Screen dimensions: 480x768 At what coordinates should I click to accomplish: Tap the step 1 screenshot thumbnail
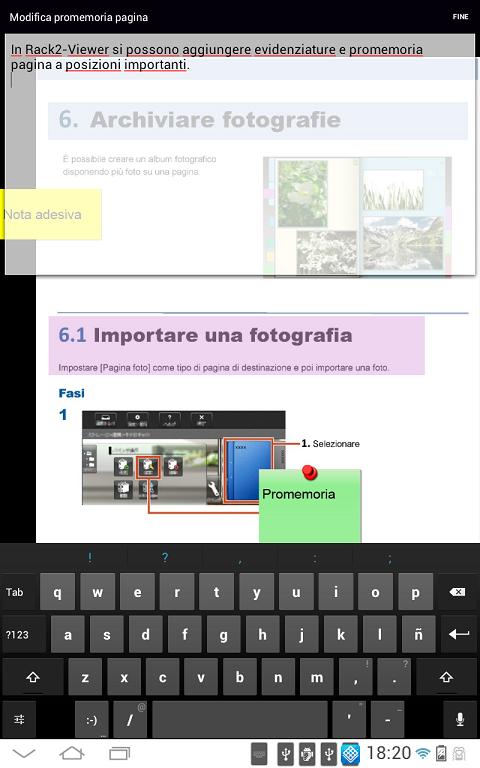point(184,458)
